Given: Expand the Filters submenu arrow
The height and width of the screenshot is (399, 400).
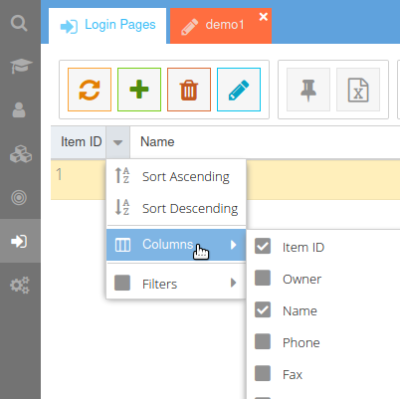Looking at the screenshot, I should 233,283.
